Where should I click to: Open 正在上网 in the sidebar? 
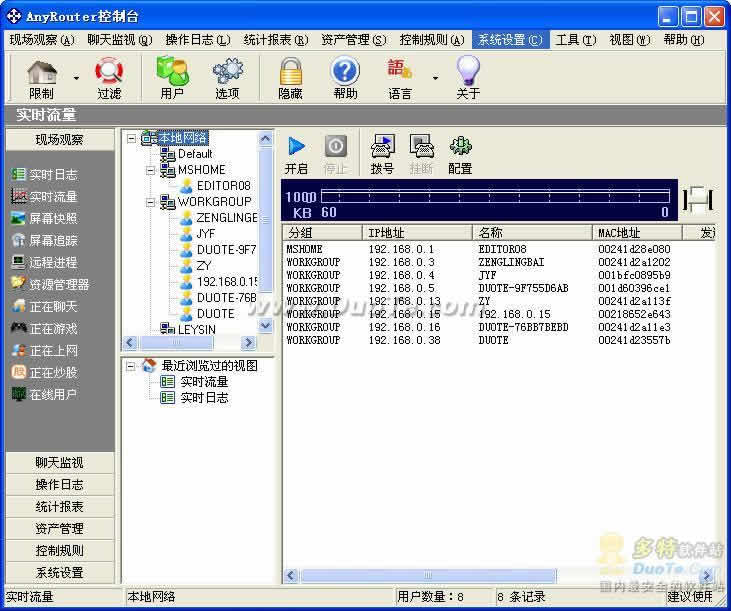coord(45,350)
